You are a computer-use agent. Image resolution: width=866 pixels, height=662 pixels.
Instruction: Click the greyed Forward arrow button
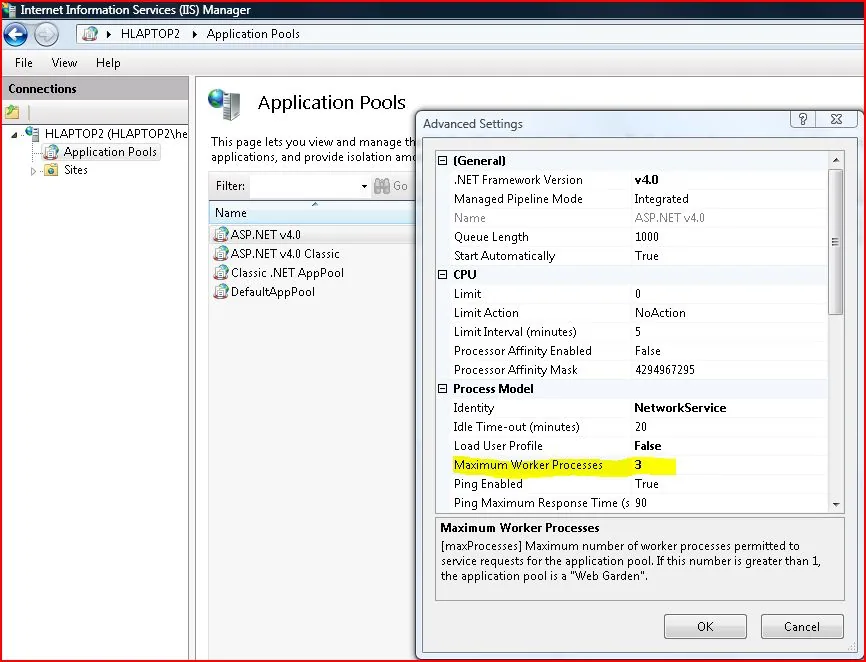coord(46,35)
